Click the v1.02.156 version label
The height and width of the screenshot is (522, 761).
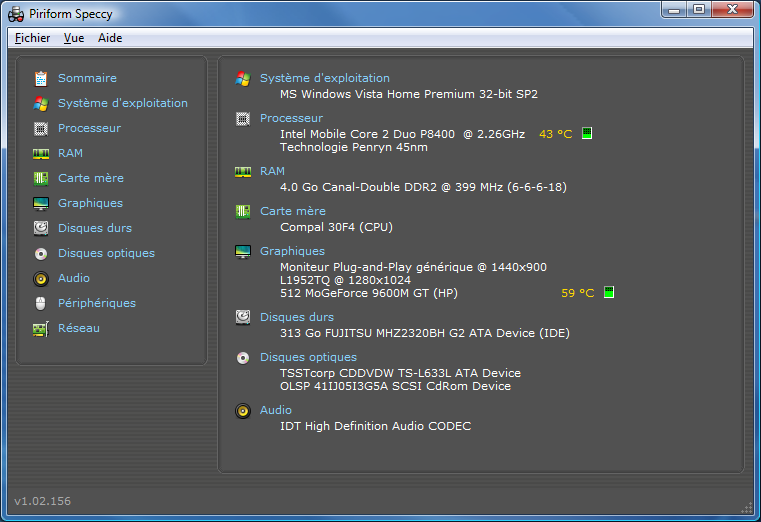pos(43,502)
